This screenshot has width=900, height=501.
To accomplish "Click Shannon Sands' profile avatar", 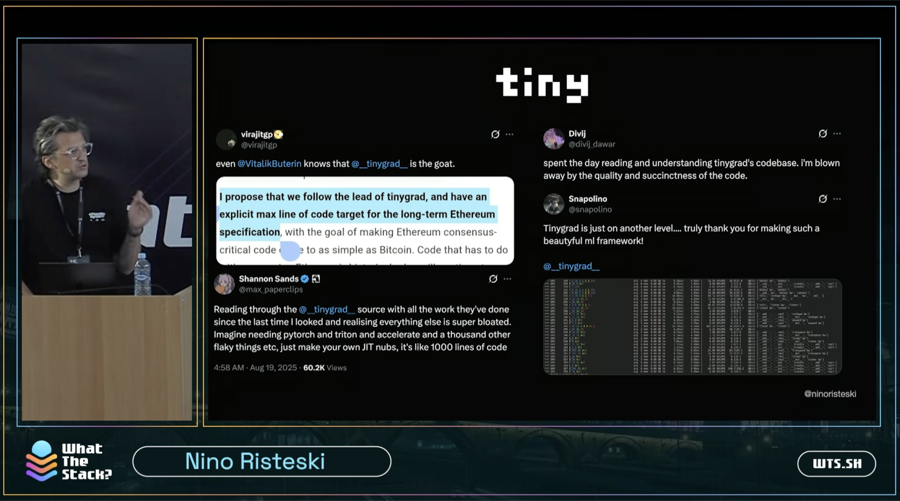I will (224, 283).
